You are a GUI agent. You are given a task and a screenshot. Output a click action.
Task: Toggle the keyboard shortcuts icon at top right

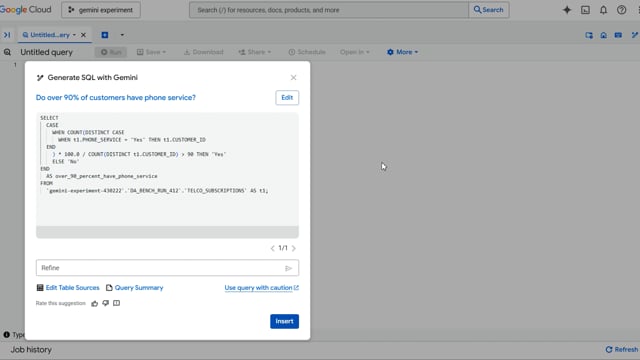pos(618,35)
